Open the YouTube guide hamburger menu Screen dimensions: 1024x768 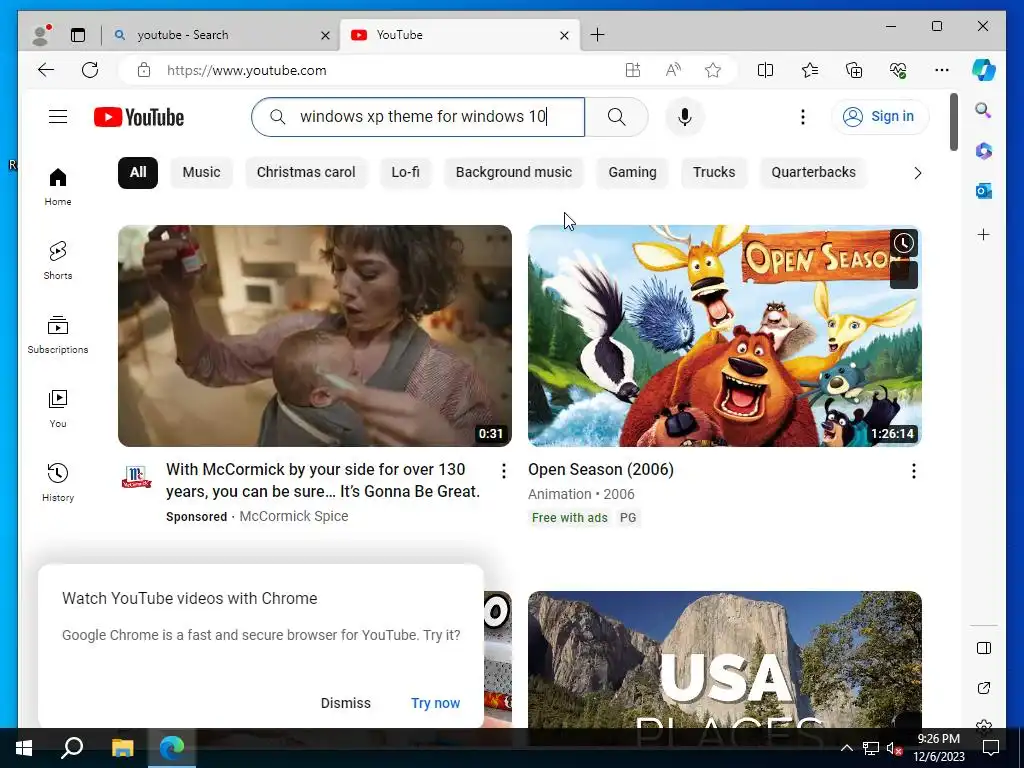(58, 117)
